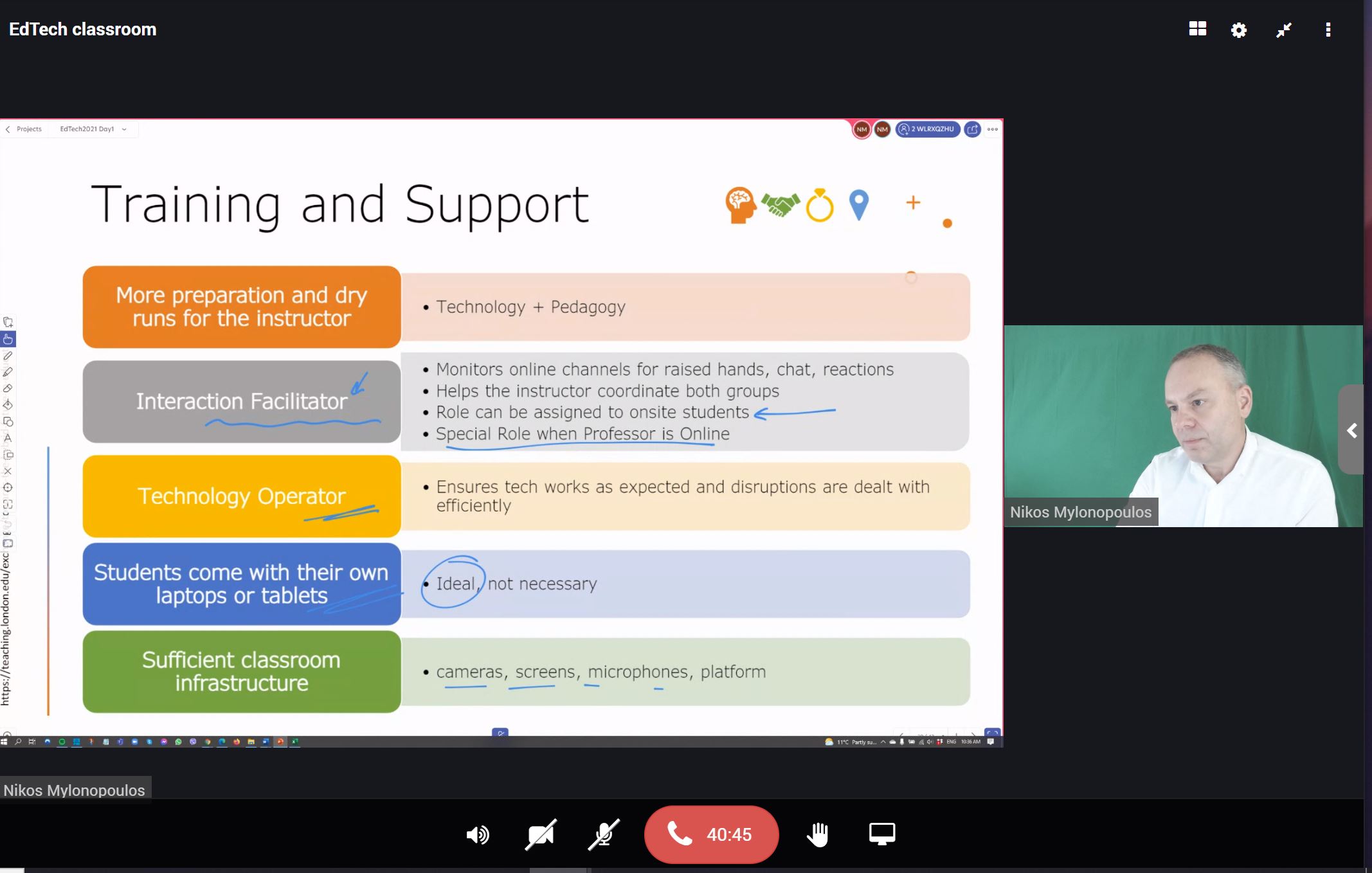Open the 2 WLRXQZHU participants button
Screen dimensions: 1372x873
[928, 129]
